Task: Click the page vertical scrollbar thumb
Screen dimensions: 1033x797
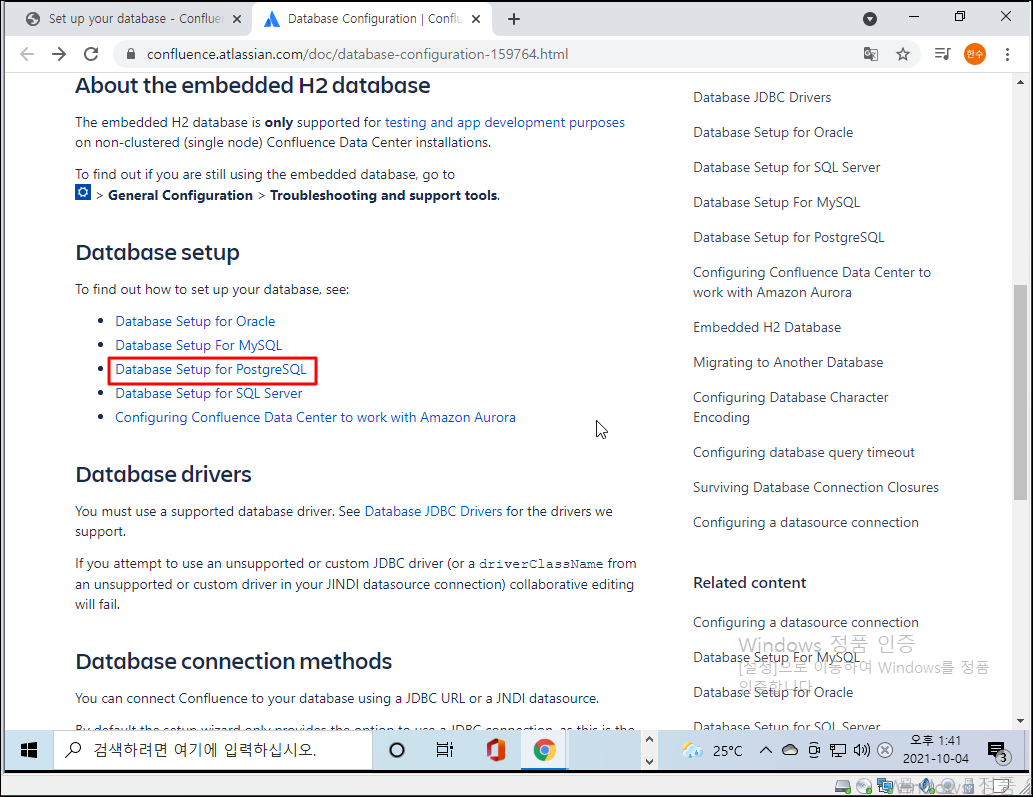Action: (1020, 393)
